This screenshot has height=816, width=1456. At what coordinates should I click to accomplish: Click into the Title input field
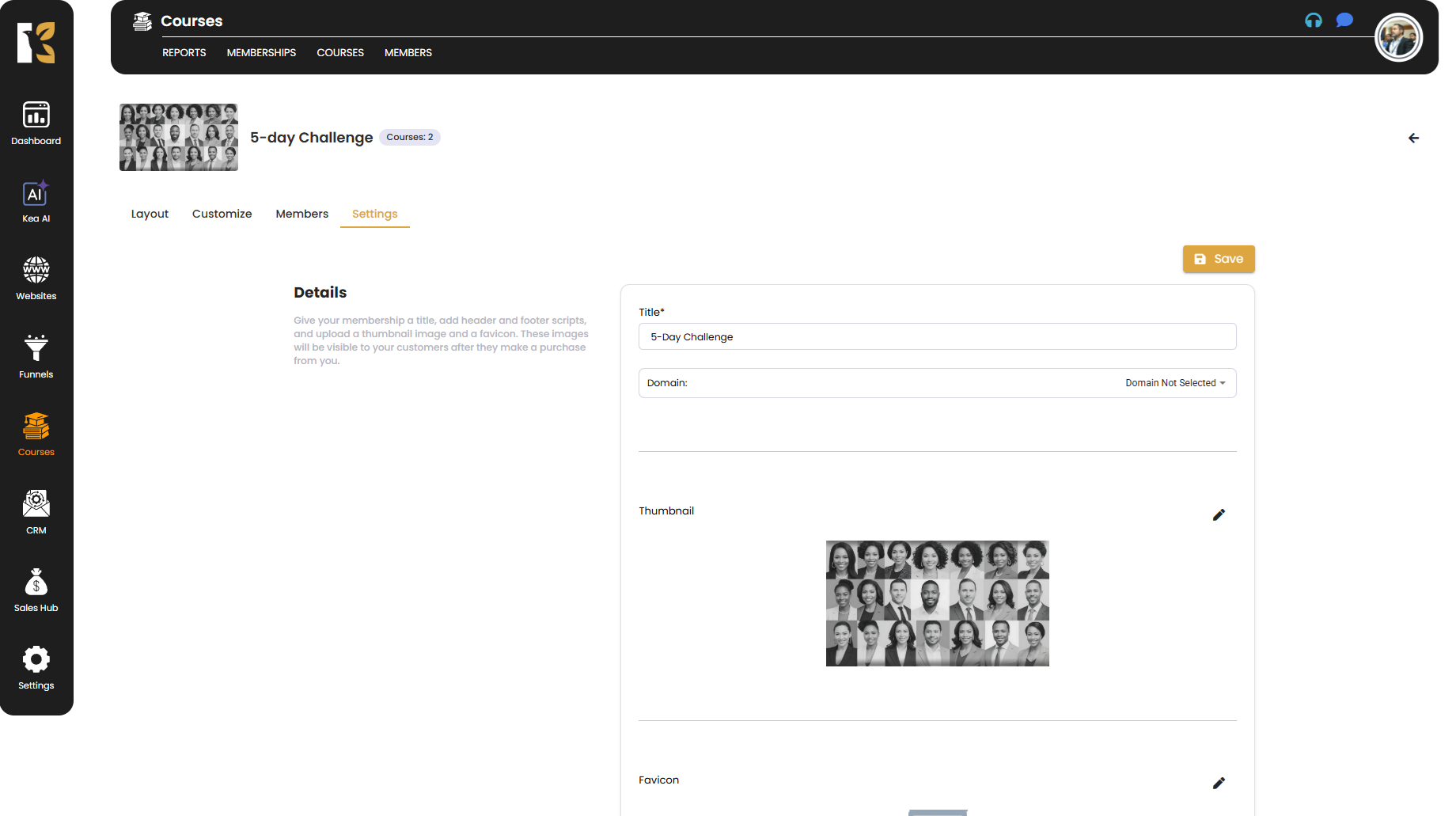coord(937,337)
